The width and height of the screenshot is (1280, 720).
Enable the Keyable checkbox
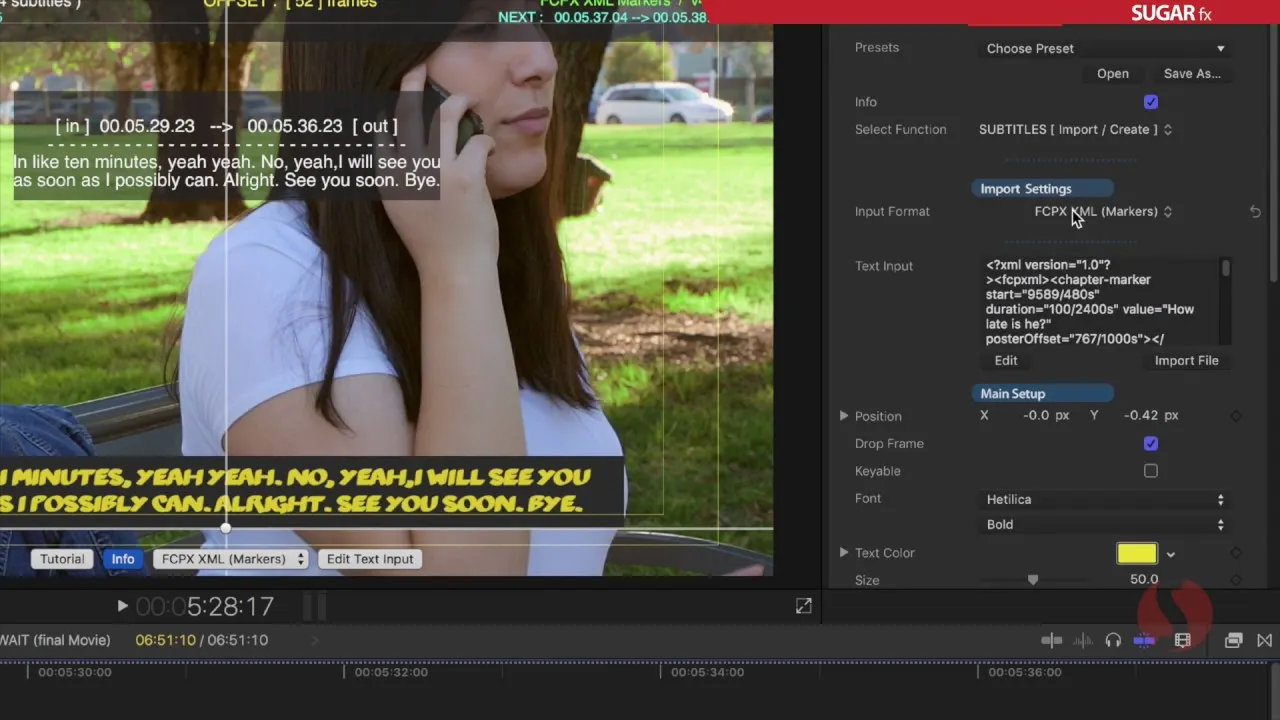coord(1151,471)
